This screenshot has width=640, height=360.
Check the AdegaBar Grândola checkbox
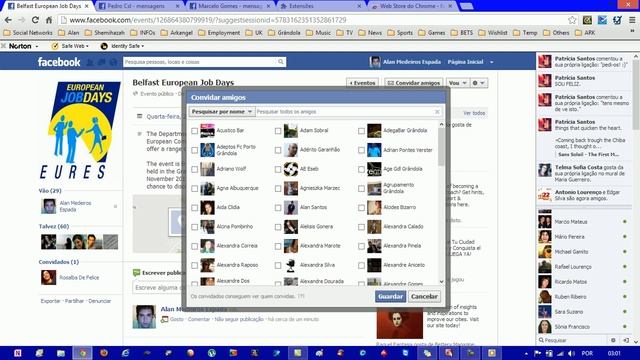pyautogui.click(x=361, y=131)
